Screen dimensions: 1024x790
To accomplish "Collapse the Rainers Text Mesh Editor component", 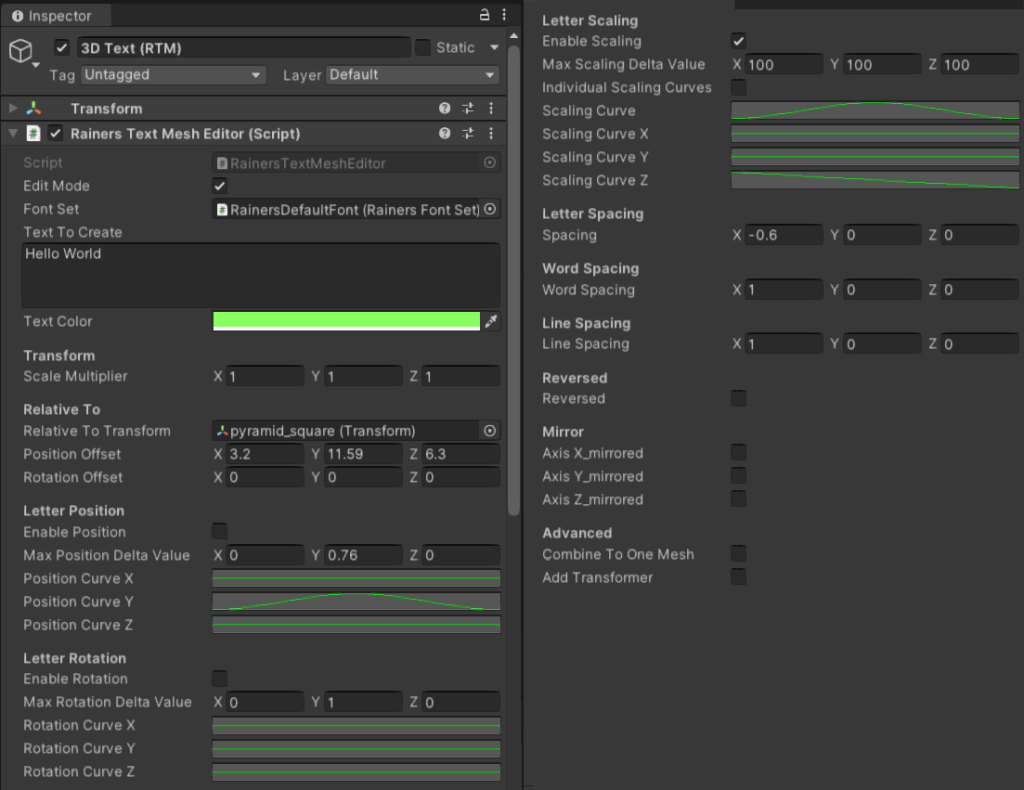I will (x=13, y=133).
